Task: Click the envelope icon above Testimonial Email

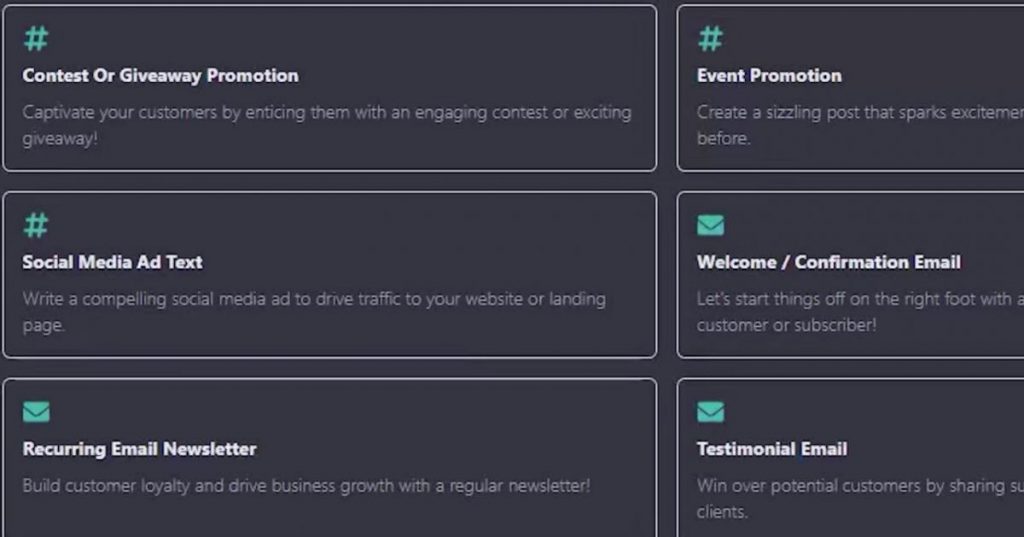Action: coord(711,412)
